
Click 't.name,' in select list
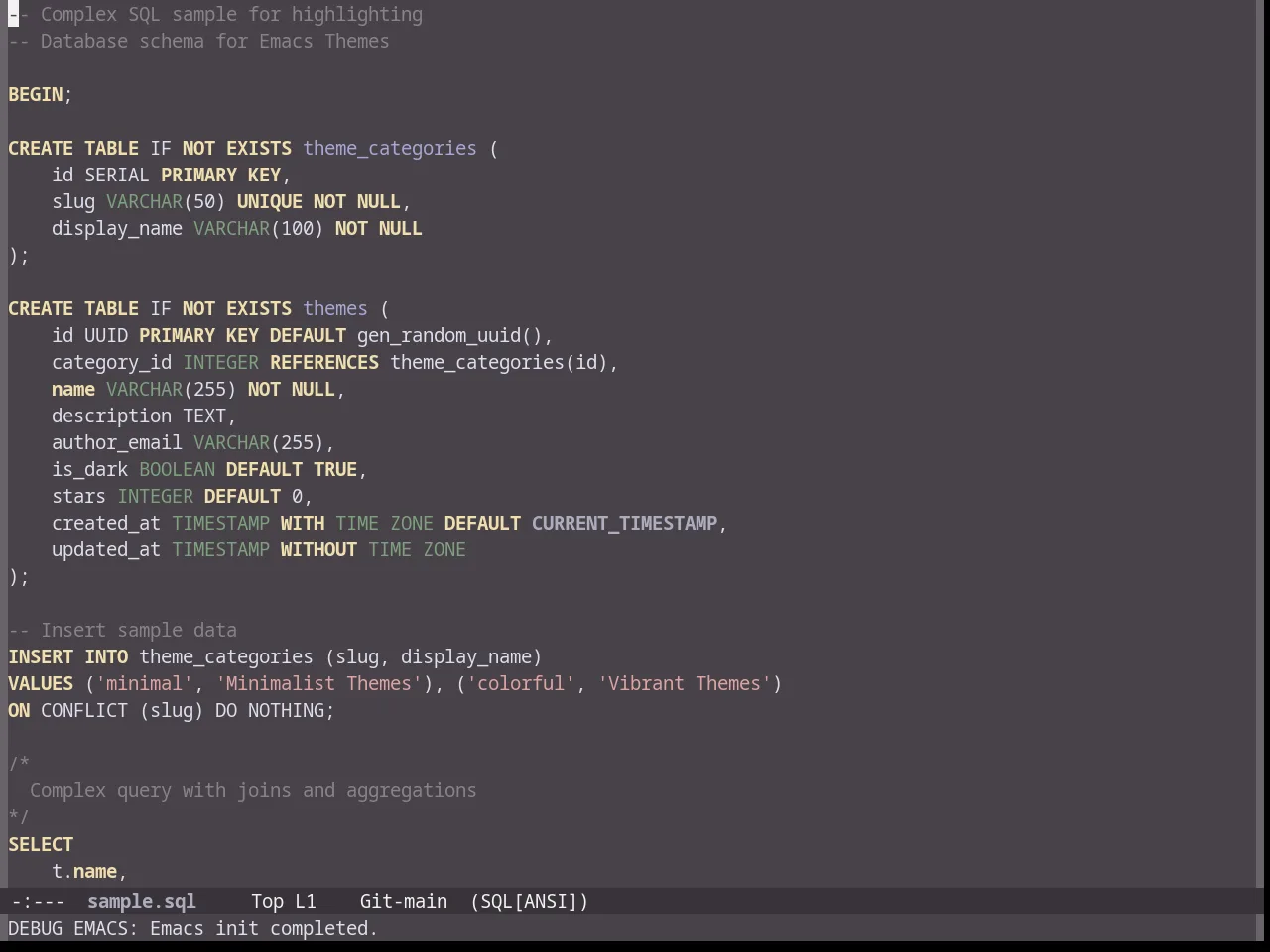coord(89,871)
